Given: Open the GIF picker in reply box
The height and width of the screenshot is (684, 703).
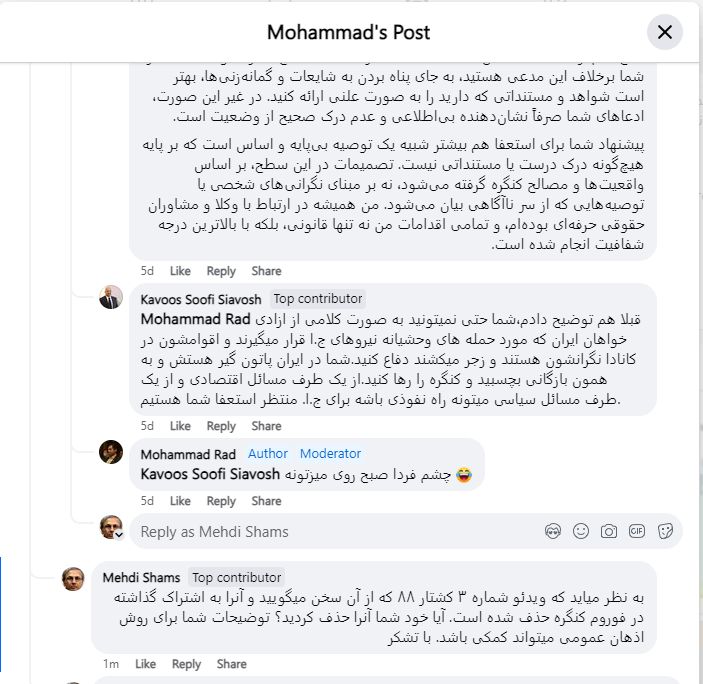Looking at the screenshot, I should point(637,531).
